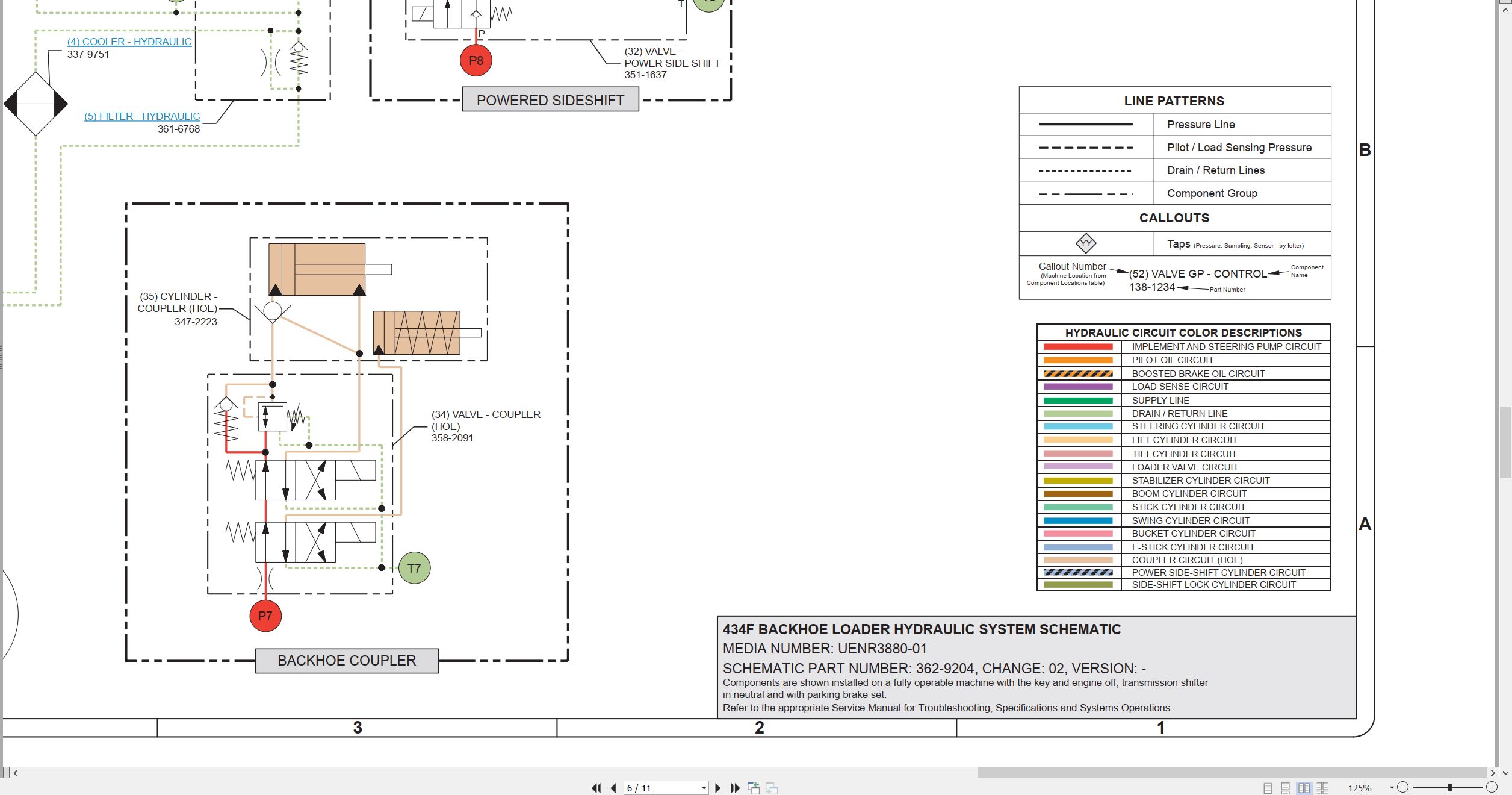Click the STABILIZER CYLINDER CIRCUIT swatch
Screen dimensions: 1512x795
coord(1078,481)
